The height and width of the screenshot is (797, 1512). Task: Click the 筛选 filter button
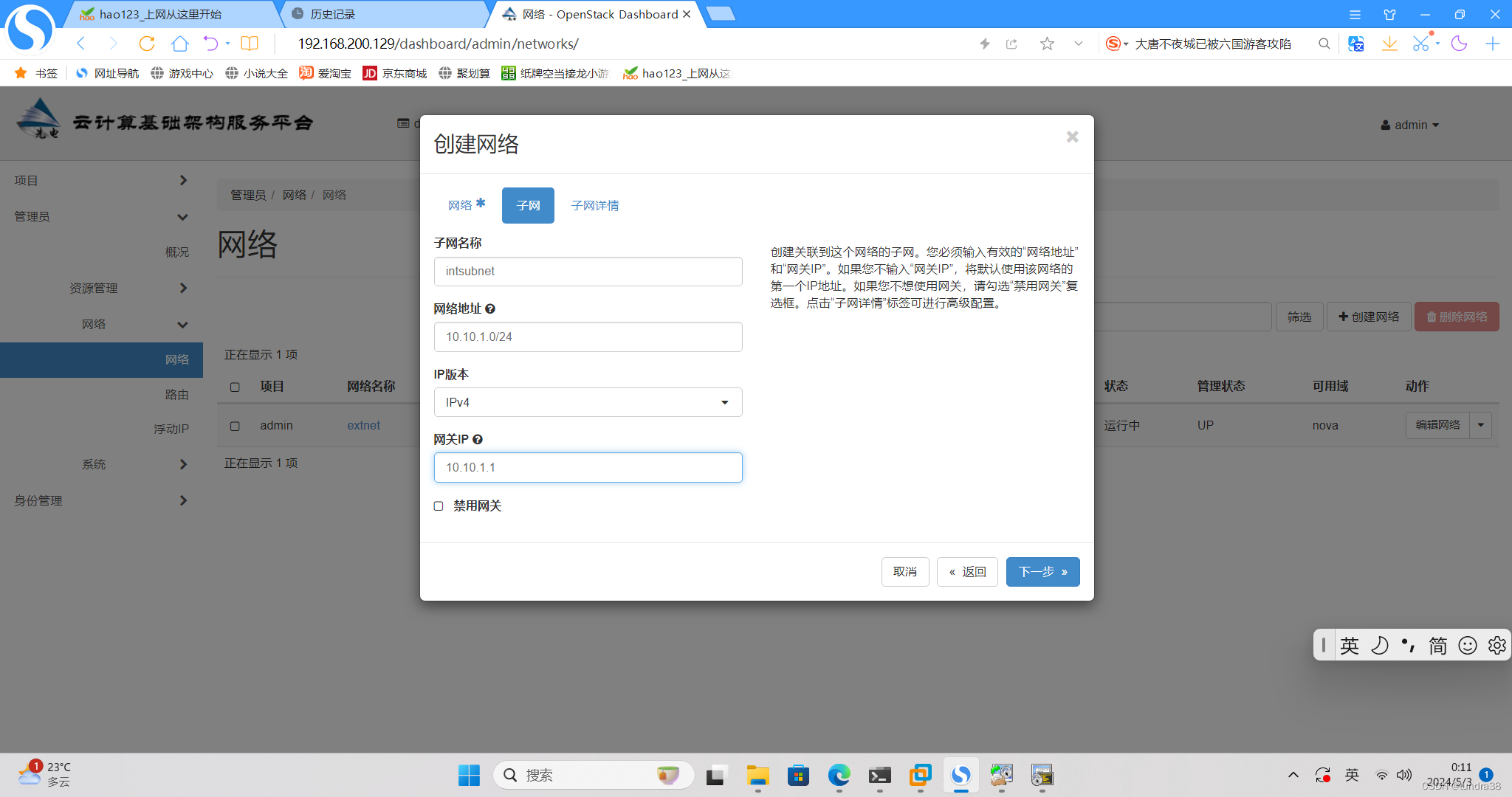point(1299,317)
